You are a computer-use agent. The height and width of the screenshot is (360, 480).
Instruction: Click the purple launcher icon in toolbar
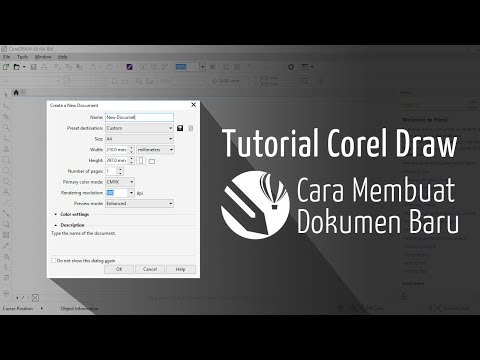pyautogui.click(x=130, y=67)
